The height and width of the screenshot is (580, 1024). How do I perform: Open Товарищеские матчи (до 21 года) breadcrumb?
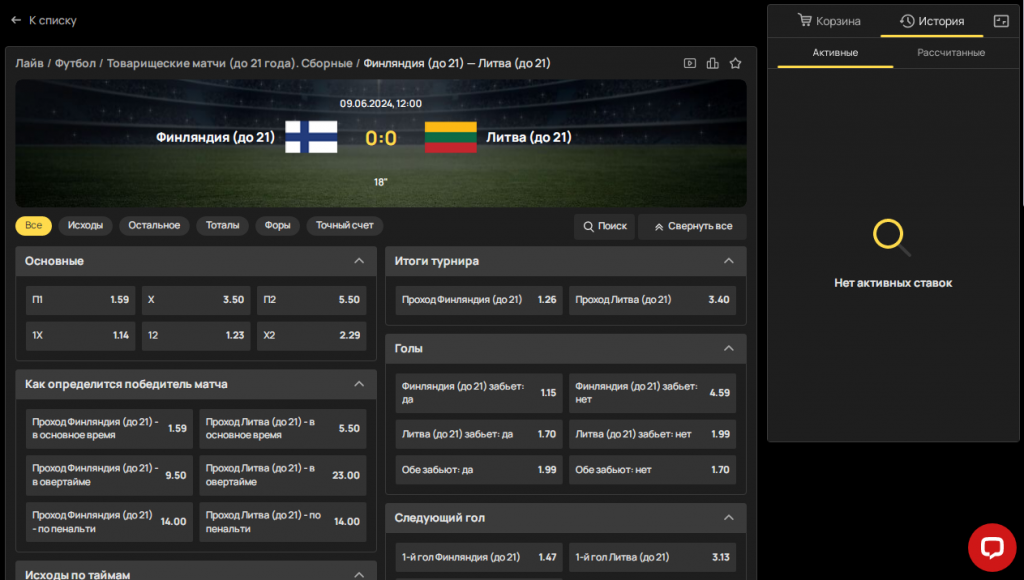pyautogui.click(x=229, y=63)
